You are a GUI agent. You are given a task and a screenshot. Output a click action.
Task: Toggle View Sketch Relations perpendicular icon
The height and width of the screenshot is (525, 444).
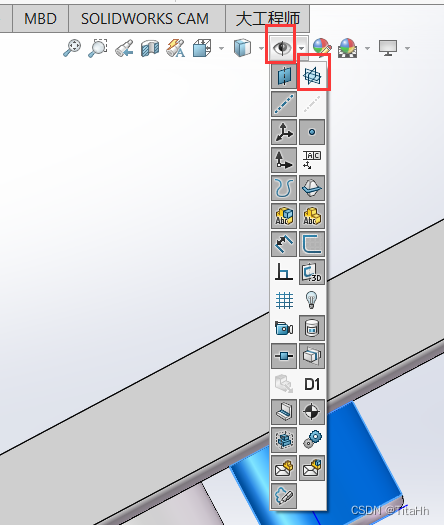tap(284, 272)
